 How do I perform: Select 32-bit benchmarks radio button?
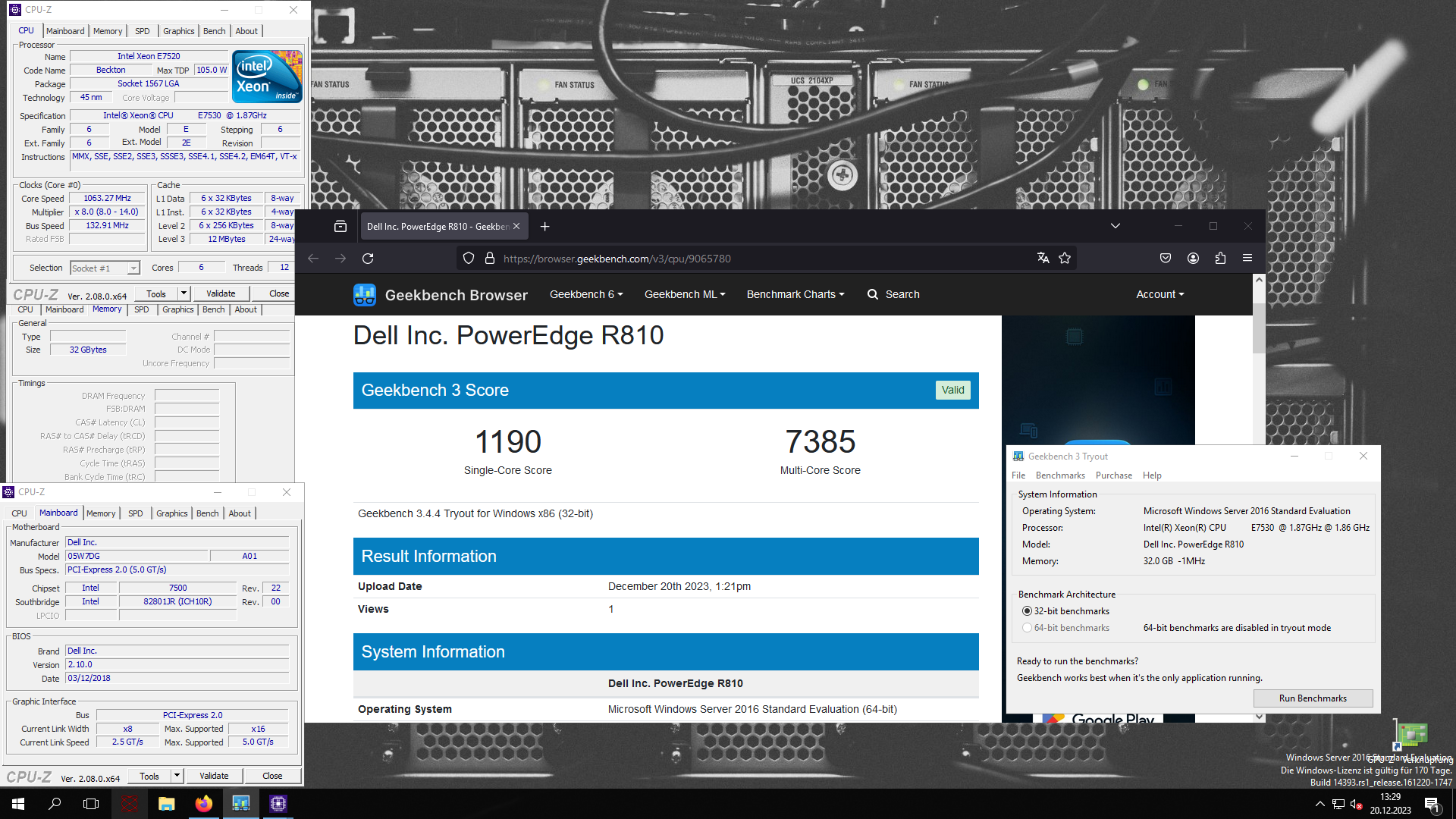[x=1027, y=611]
